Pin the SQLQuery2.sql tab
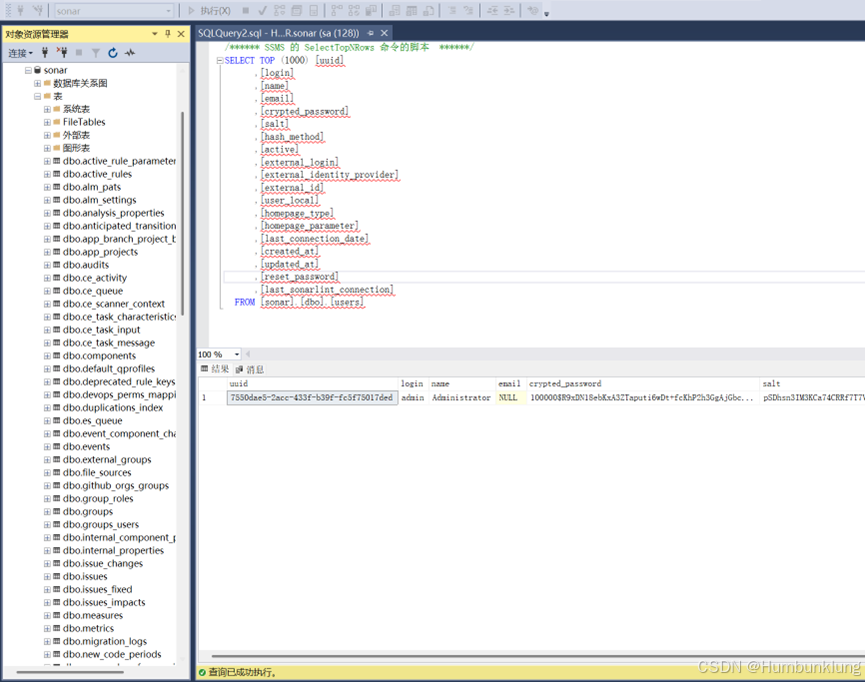The image size is (865, 682). [x=371, y=33]
